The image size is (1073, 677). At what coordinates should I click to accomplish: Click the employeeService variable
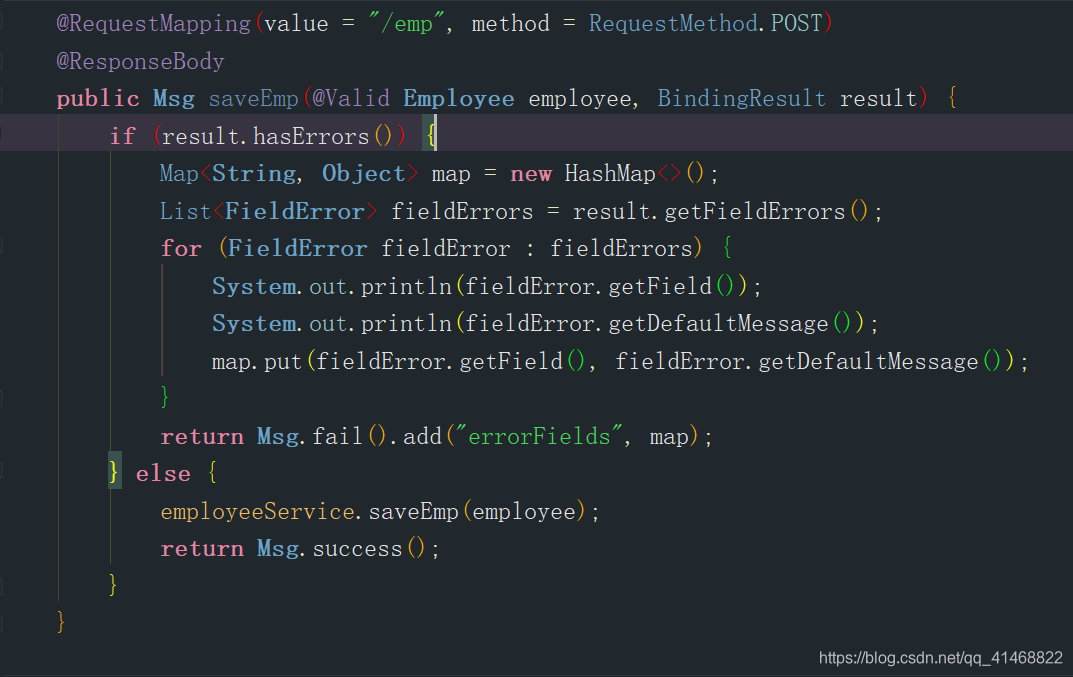257,512
